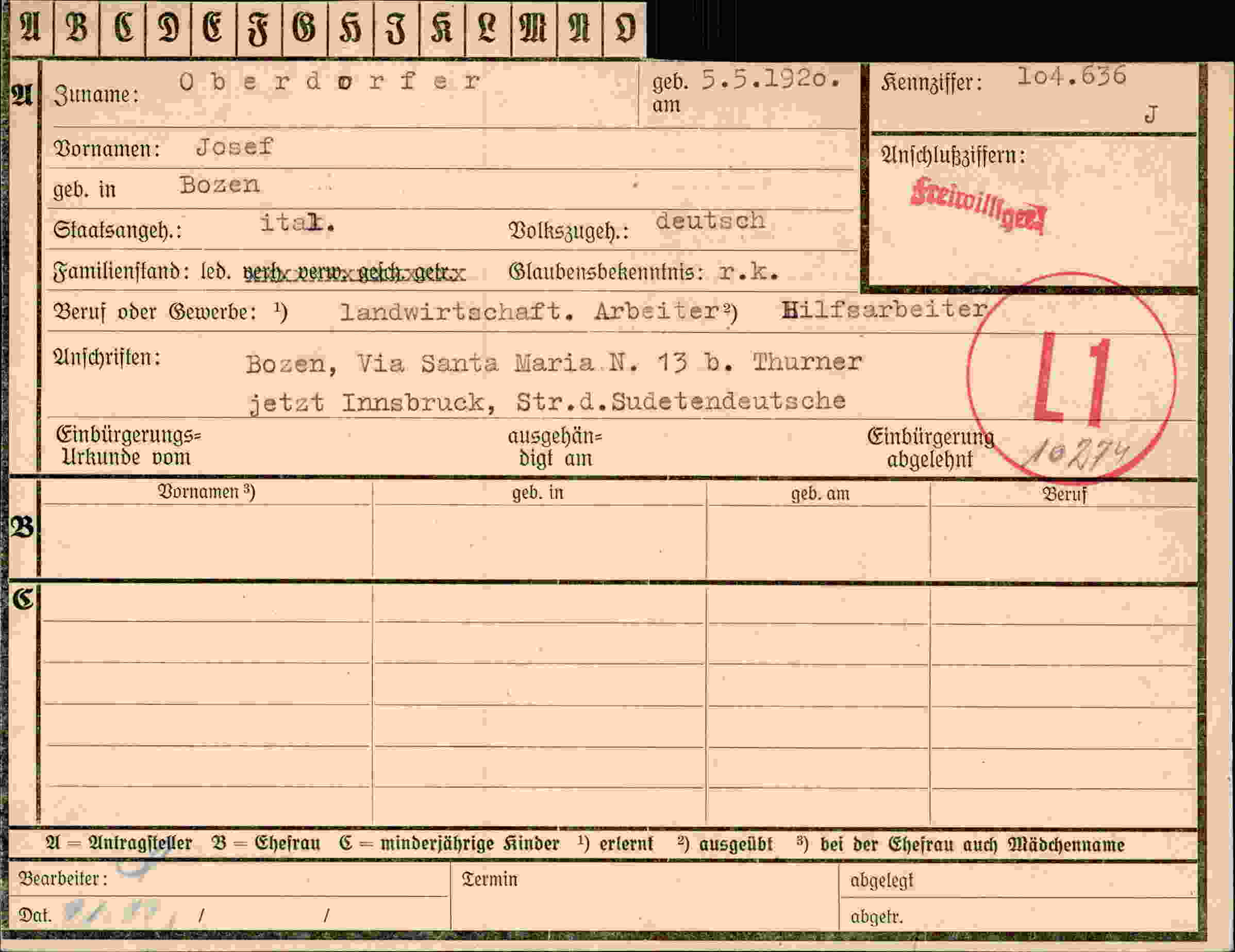
Task: Click the 'geb. in' column header in section B
Action: [x=538, y=493]
